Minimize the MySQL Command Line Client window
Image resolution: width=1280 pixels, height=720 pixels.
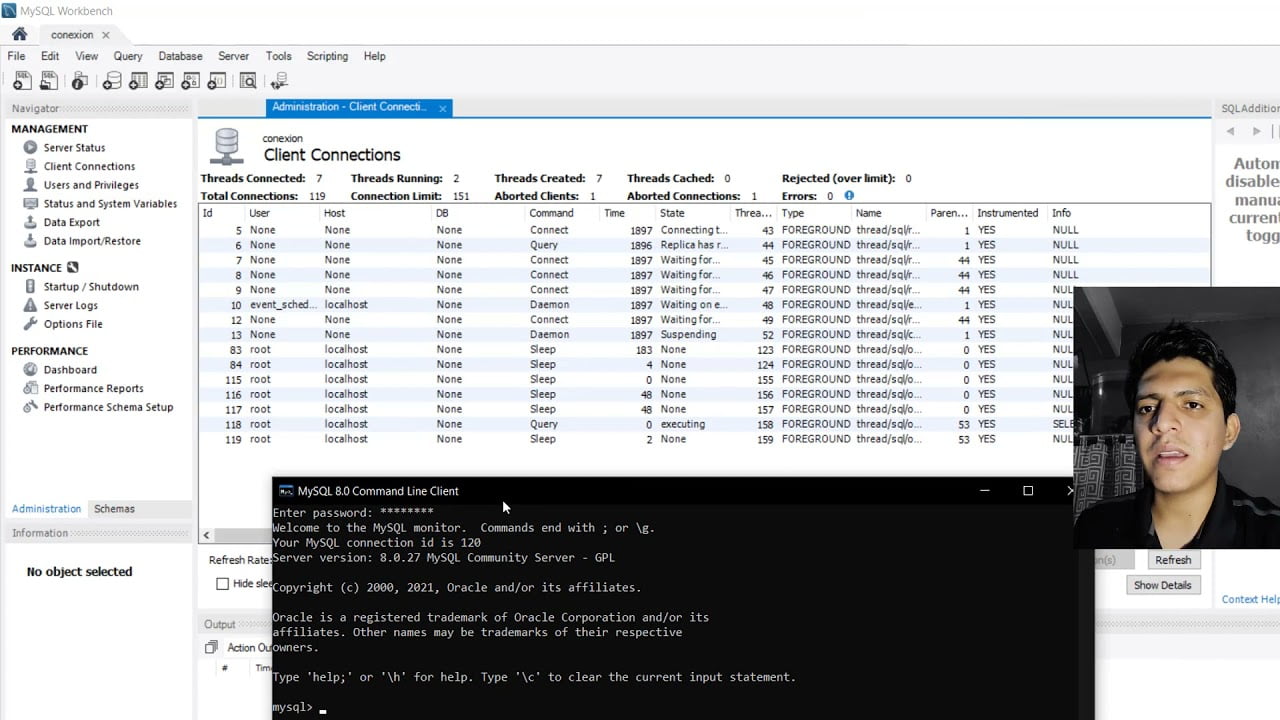984,491
